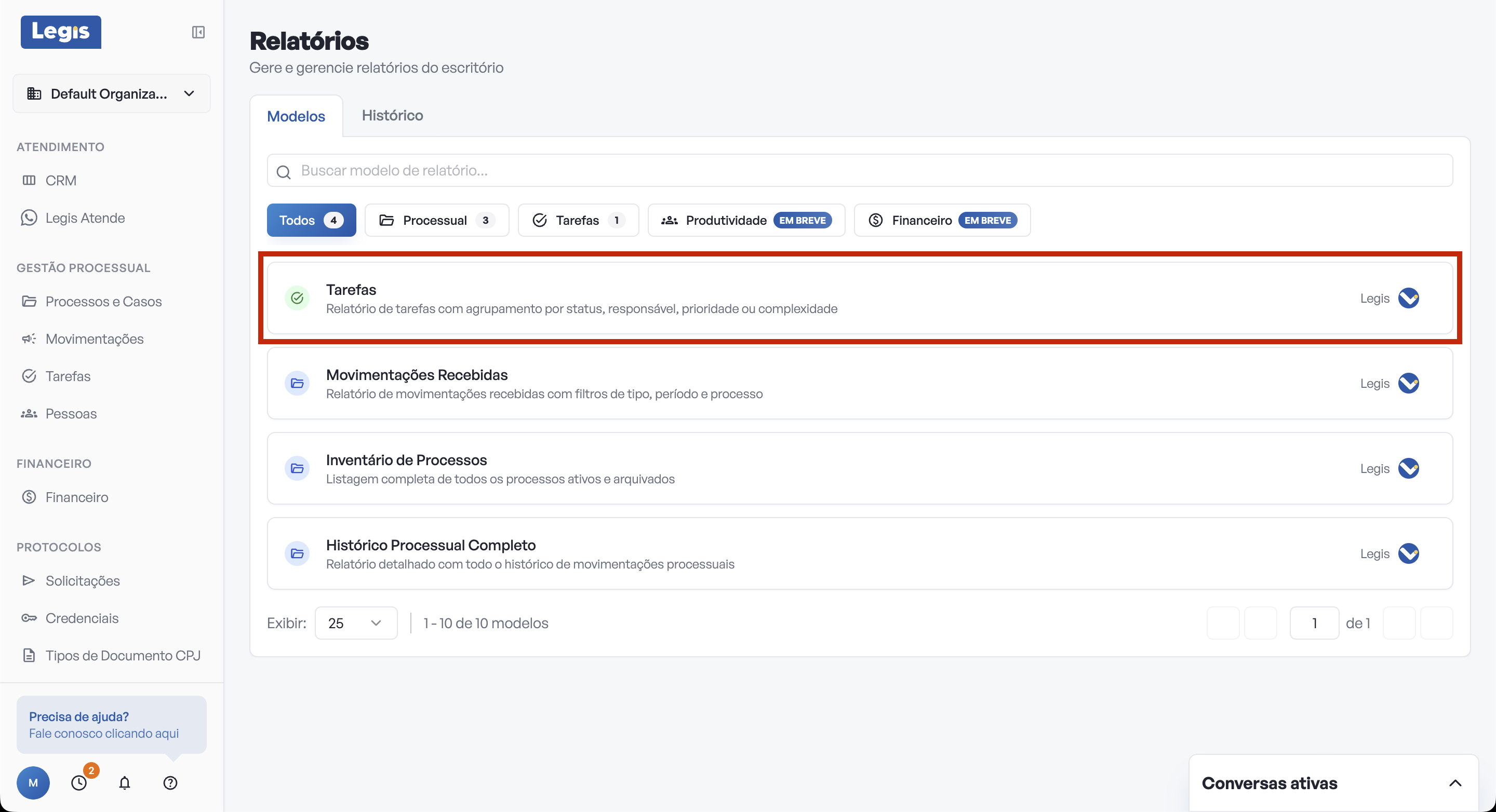
Task: Open the clock history icon with badge
Action: tap(79, 782)
